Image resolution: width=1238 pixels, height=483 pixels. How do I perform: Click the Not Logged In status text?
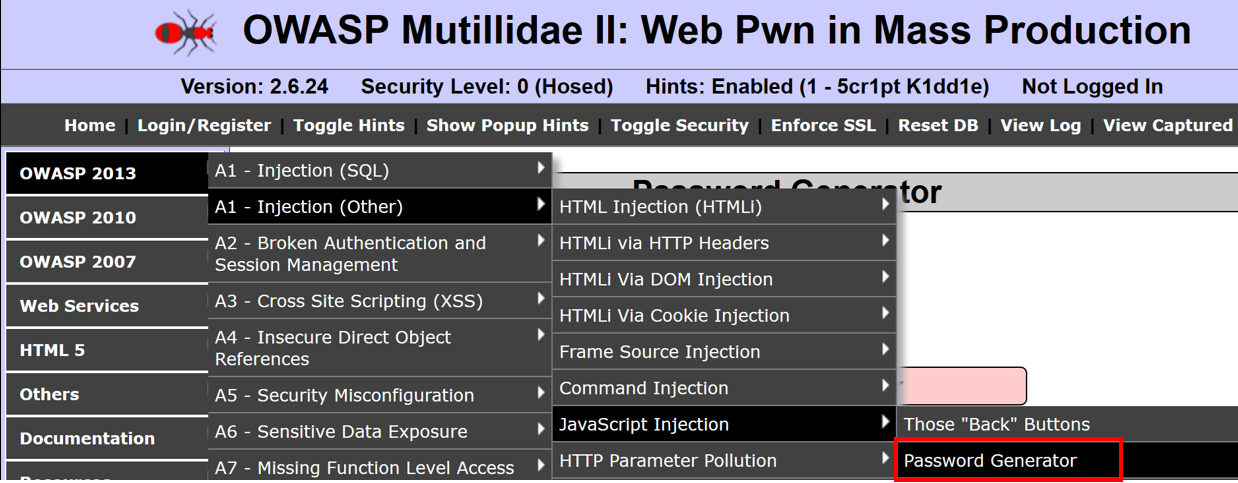tap(1092, 87)
